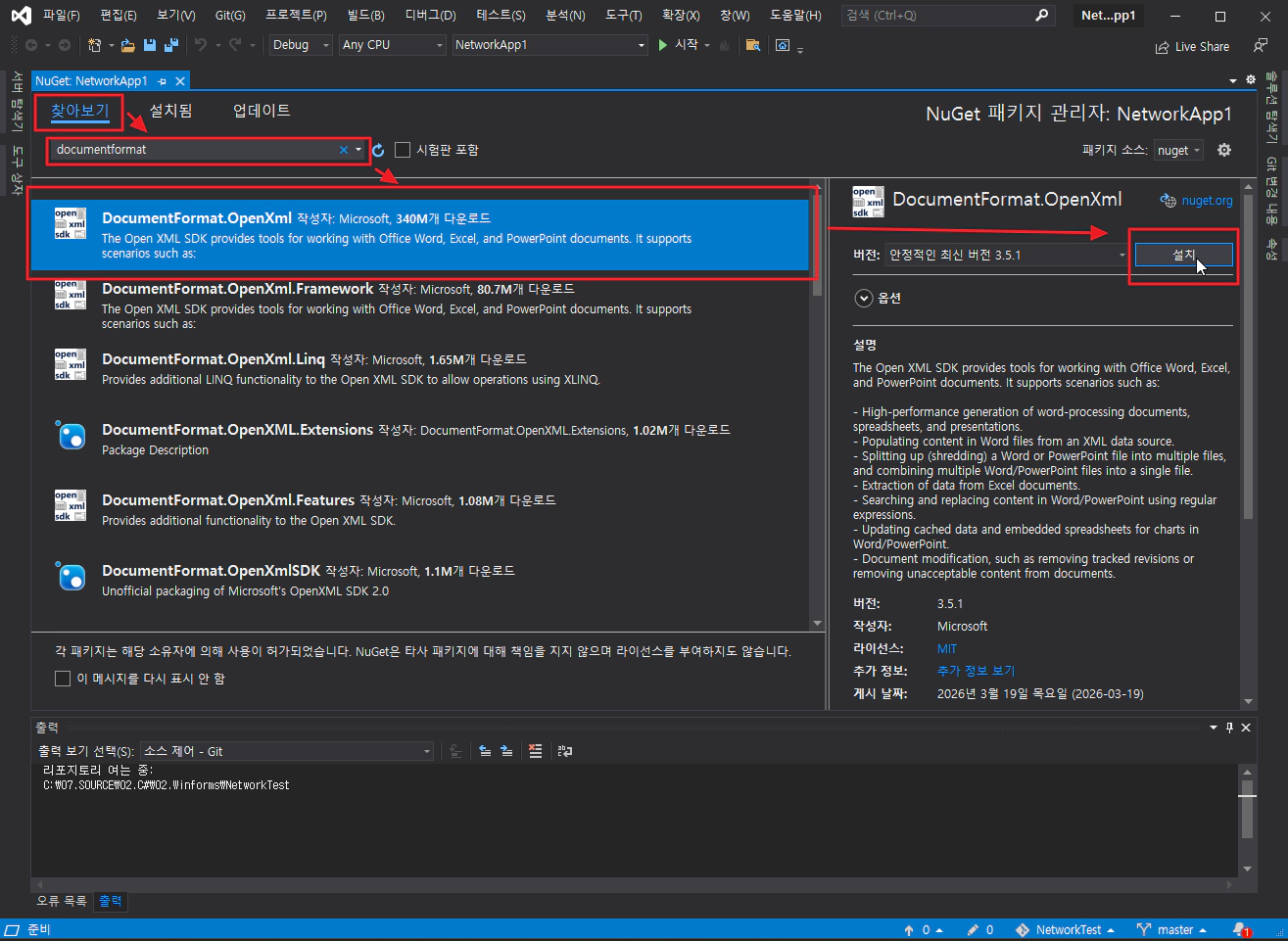Select the DocumentFormat.OpenXml.Framework package
Viewport: 1288px width, 941px height.
tap(420, 306)
